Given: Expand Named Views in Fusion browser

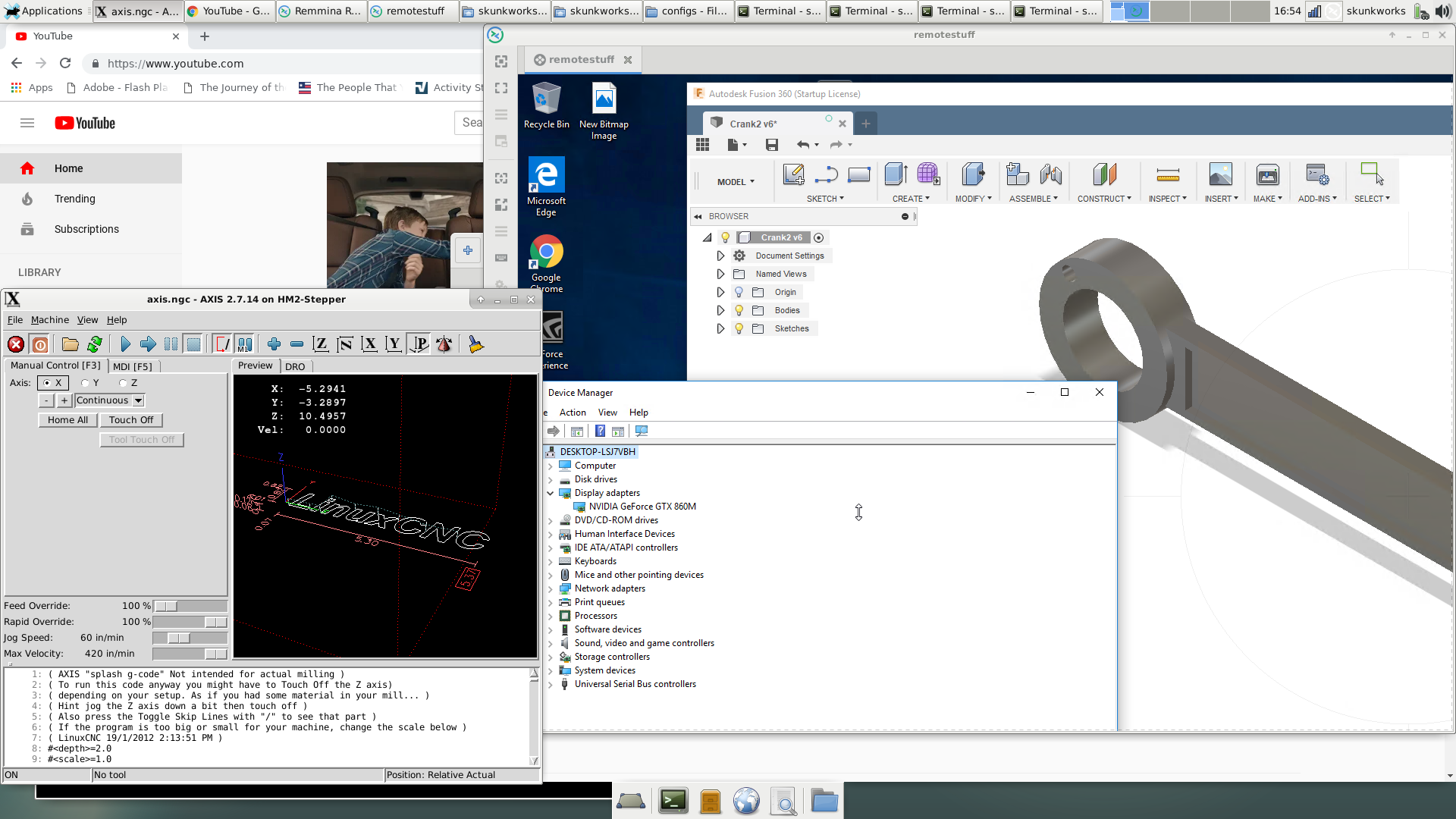Looking at the screenshot, I should coord(720,274).
